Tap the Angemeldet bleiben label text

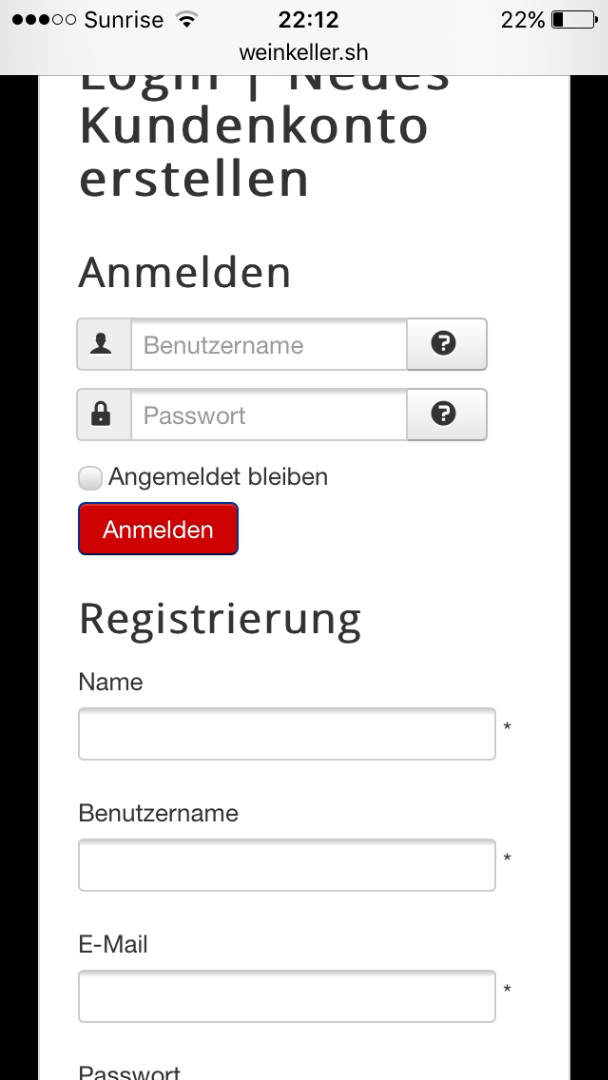click(218, 477)
